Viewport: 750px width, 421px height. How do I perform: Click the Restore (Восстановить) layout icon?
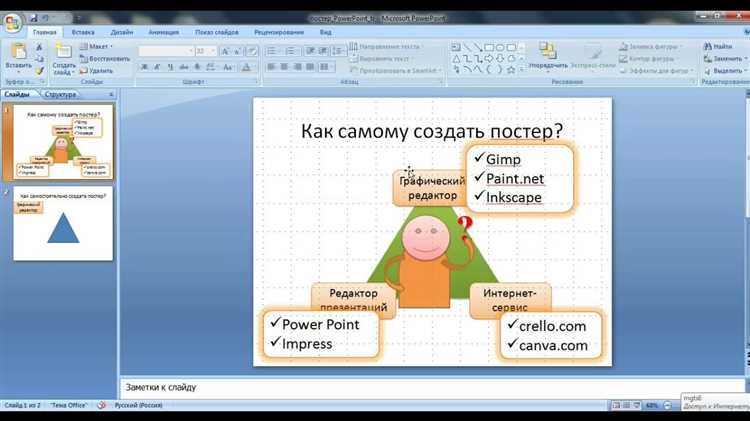[x=104, y=58]
